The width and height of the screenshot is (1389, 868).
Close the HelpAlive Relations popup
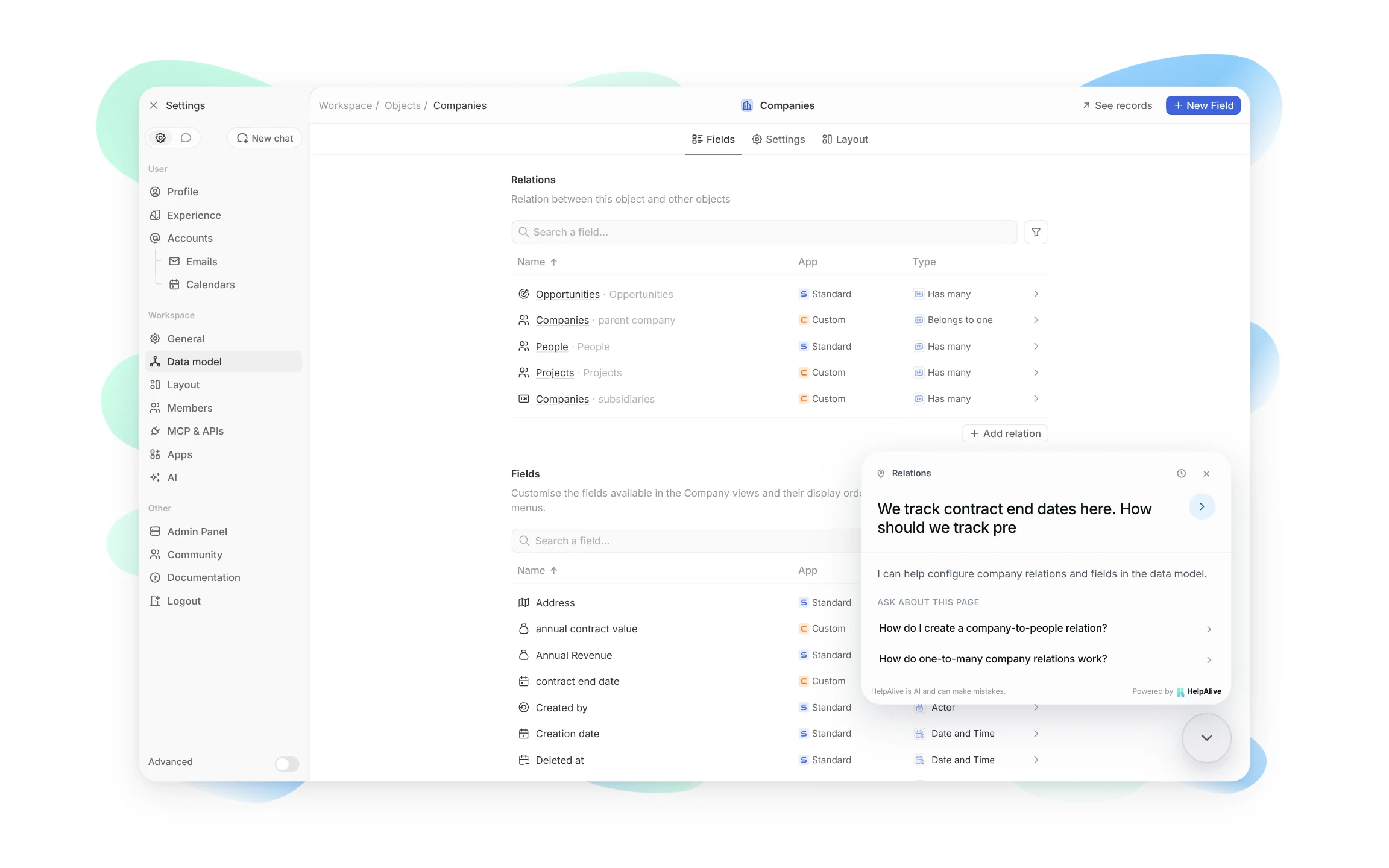coord(1206,474)
